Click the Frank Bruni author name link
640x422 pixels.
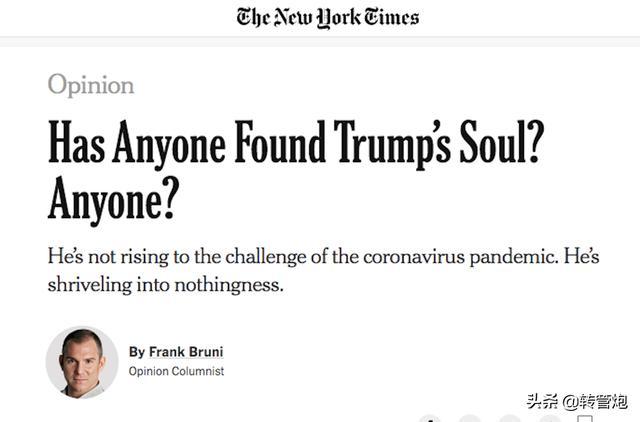pos(186,352)
